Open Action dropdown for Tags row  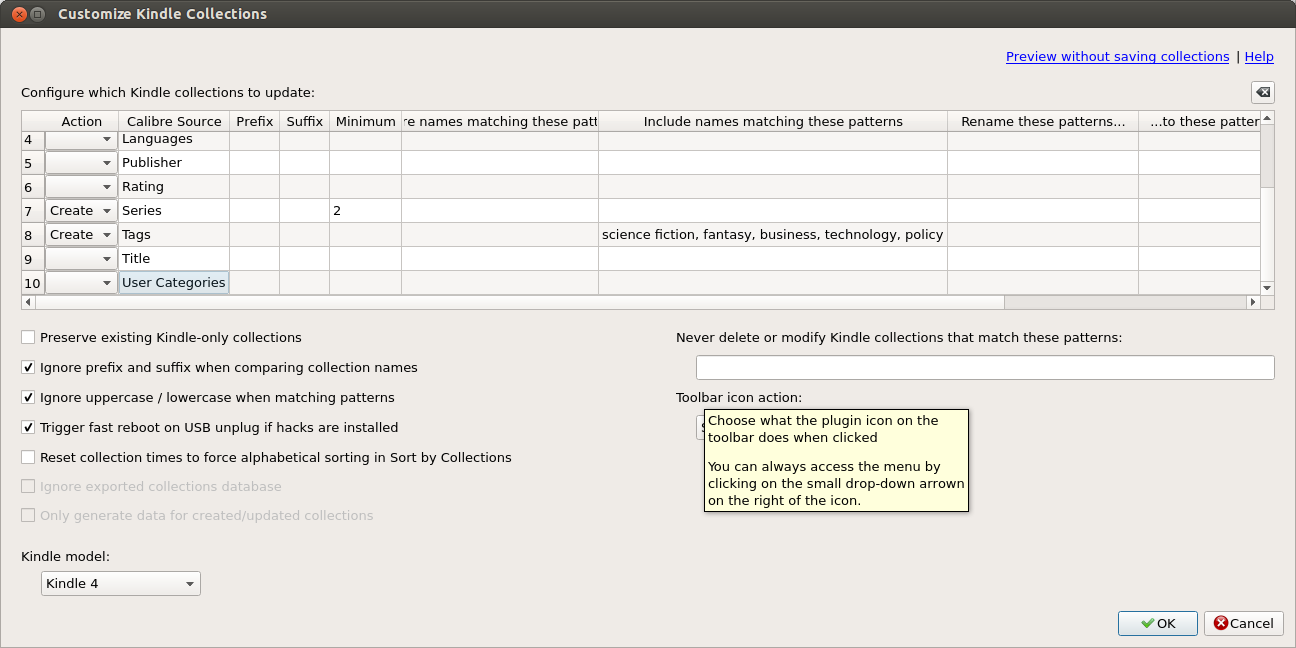(x=81, y=235)
